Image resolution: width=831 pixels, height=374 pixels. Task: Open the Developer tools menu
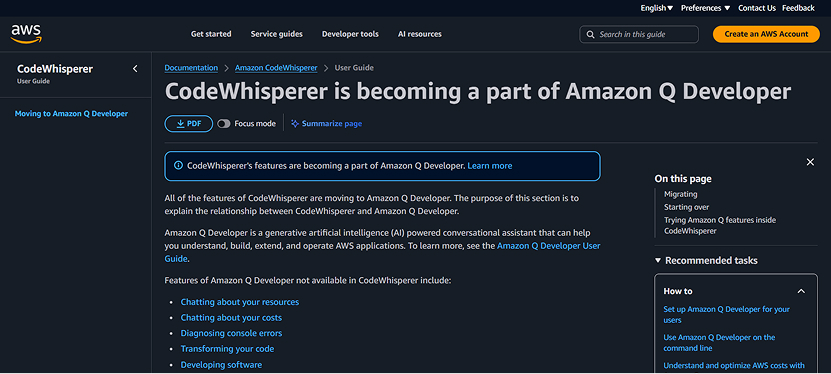click(350, 34)
